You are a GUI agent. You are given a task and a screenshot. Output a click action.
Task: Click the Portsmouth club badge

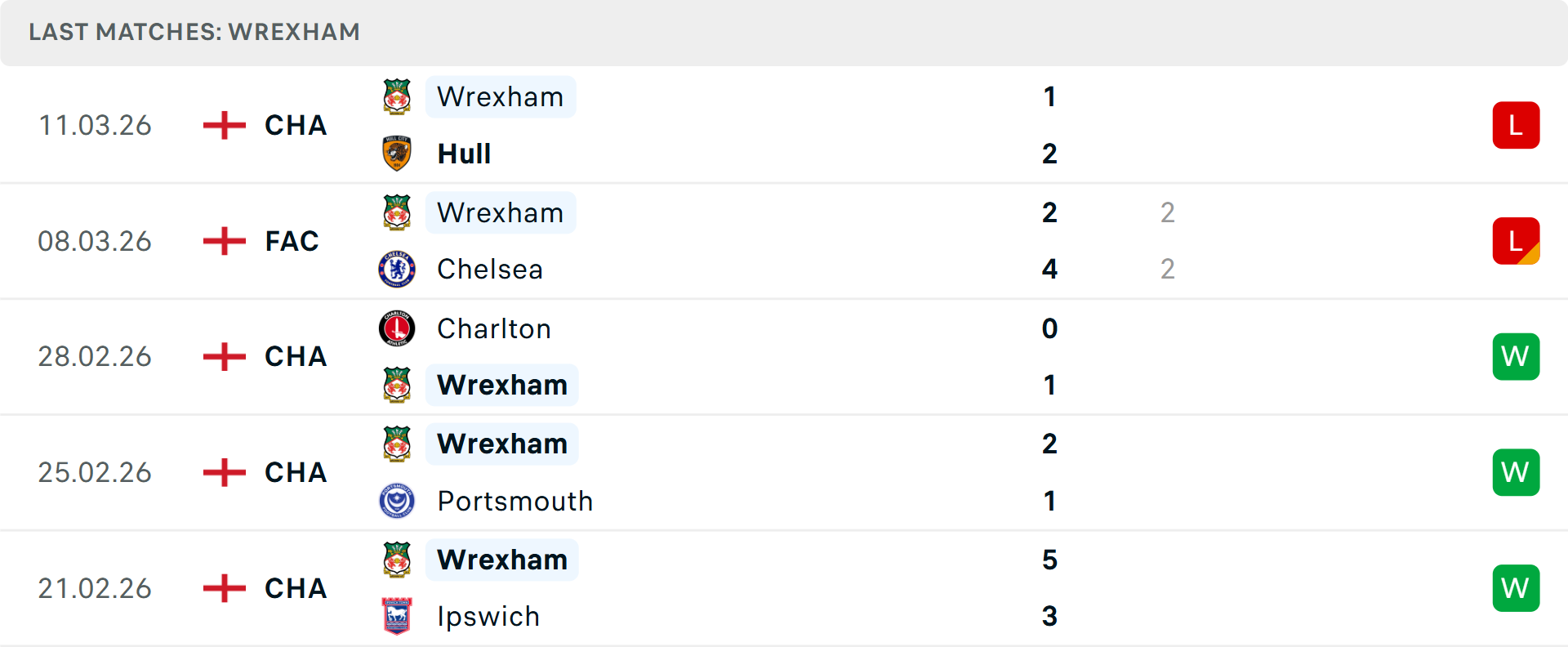point(397,501)
